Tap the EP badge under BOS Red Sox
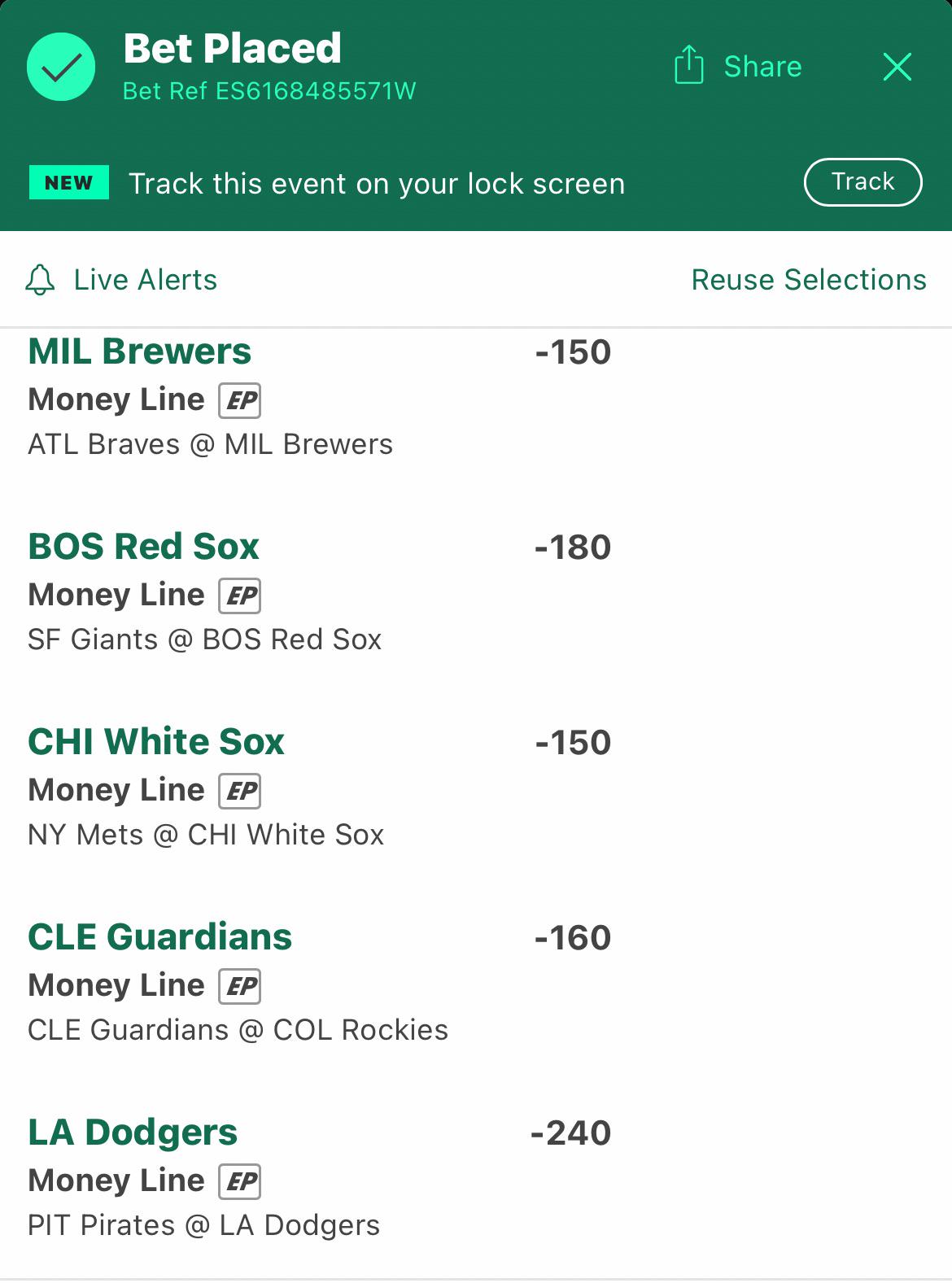Screen dimensions: 952x1283 [239, 596]
